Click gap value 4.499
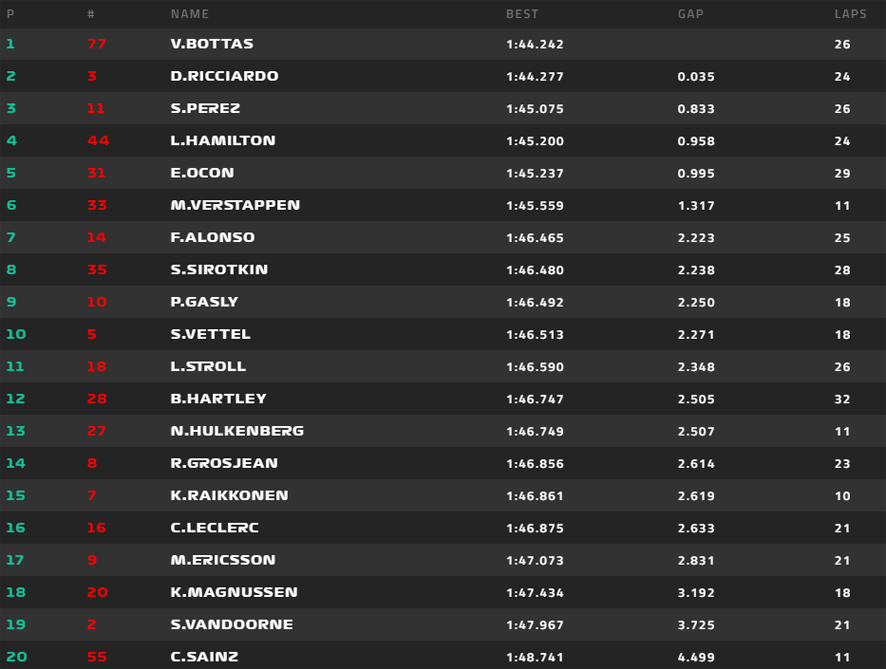Viewport: 886px width, 669px height. 696,657
